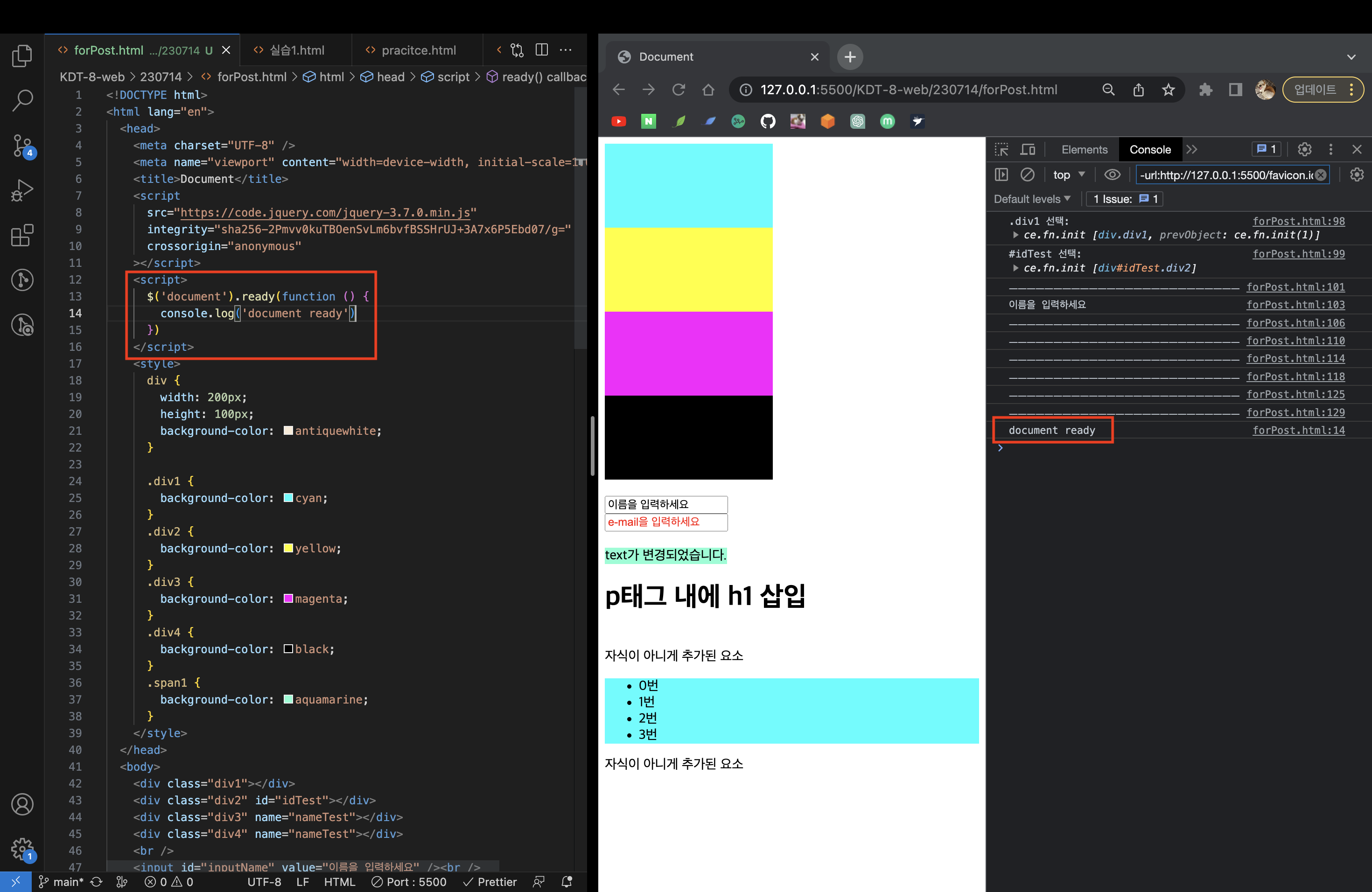This screenshot has width=1372, height=892.
Task: Open the Run and Debug view
Action: click(22, 190)
